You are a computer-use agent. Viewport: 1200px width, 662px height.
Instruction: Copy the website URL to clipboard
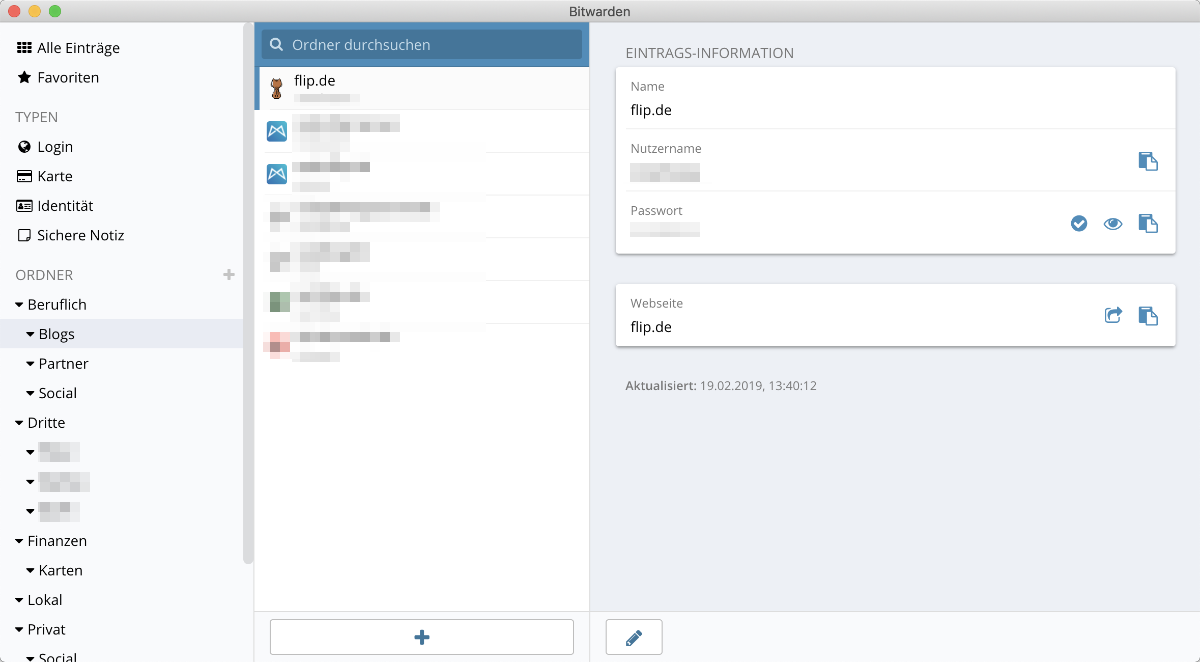(x=1148, y=316)
